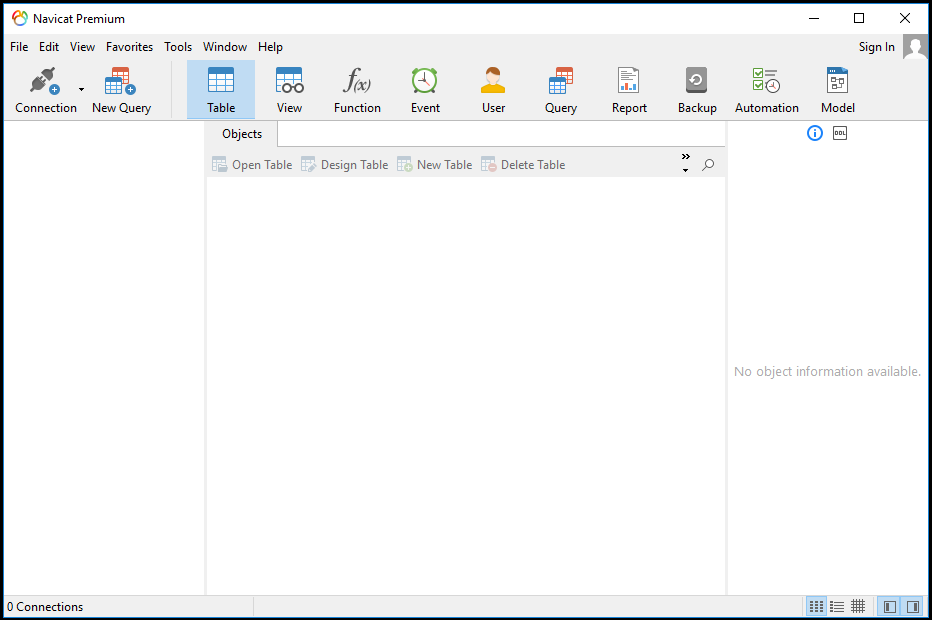
Task: Switch to the Objects tab
Action: pos(242,134)
